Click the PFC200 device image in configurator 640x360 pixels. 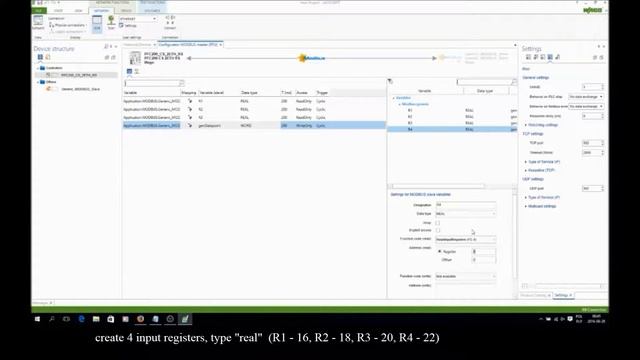tap(135, 58)
